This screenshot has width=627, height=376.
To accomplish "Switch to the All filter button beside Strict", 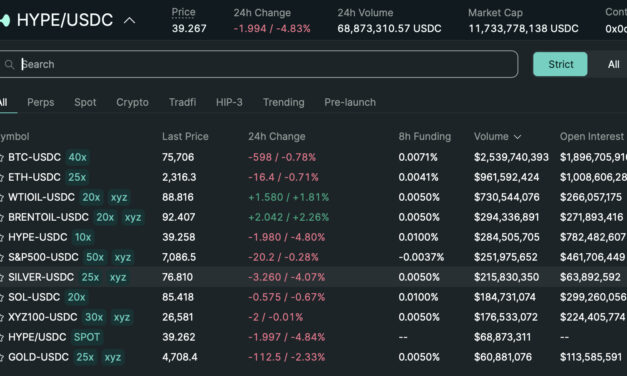I will click(613, 64).
